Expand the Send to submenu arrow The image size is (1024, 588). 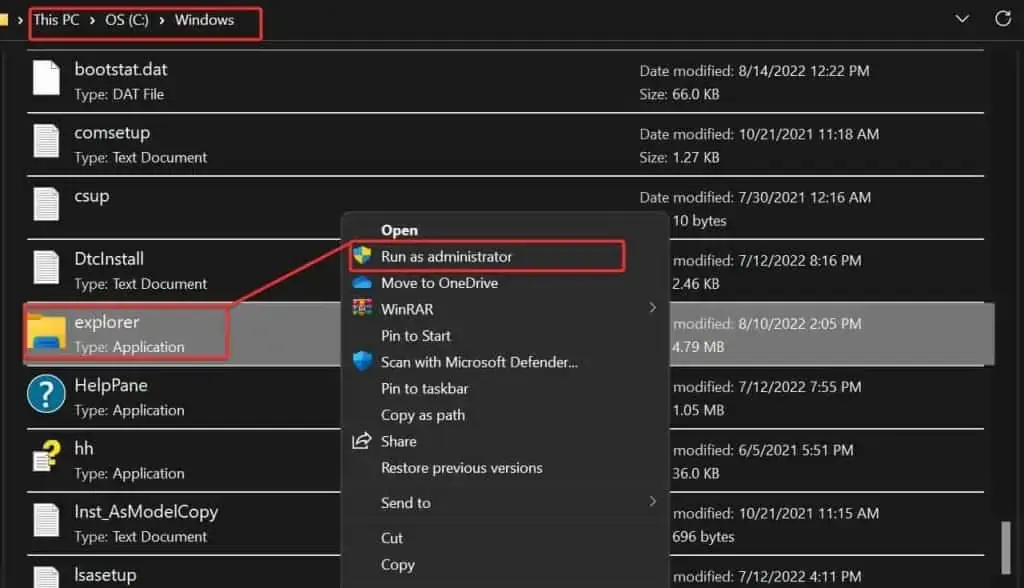(652, 501)
